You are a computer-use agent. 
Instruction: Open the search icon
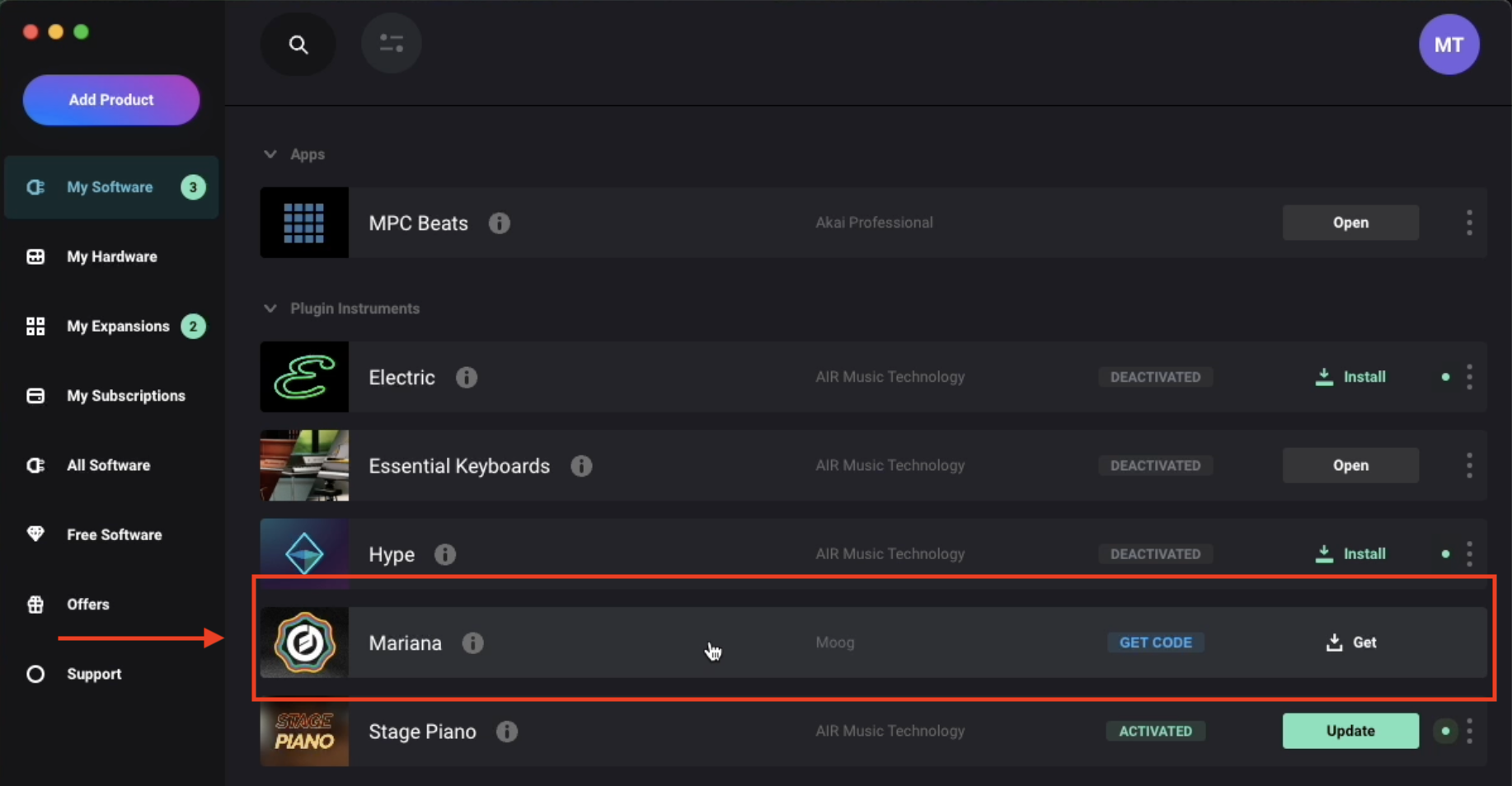[x=298, y=45]
